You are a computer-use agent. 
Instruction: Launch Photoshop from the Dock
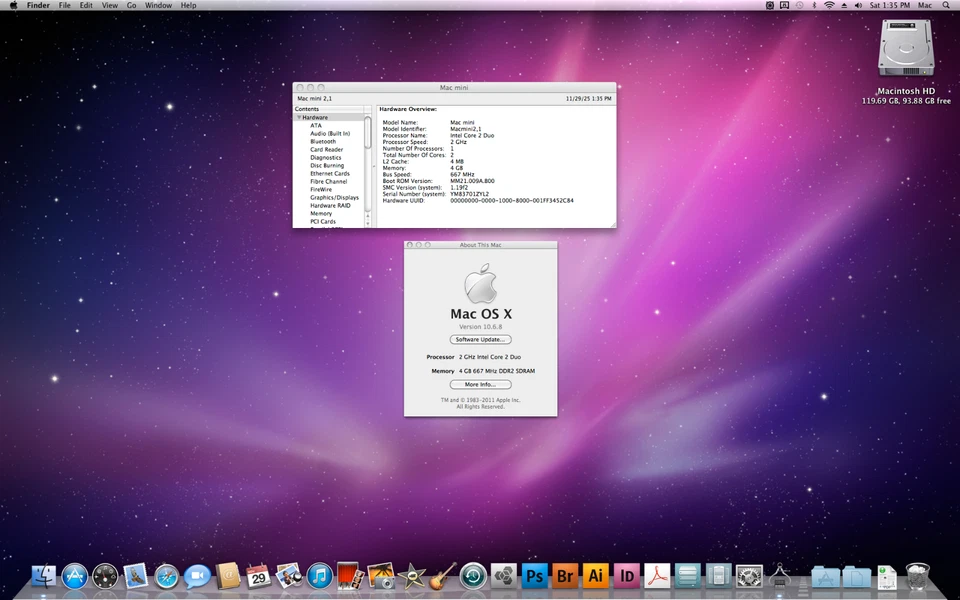(x=535, y=576)
